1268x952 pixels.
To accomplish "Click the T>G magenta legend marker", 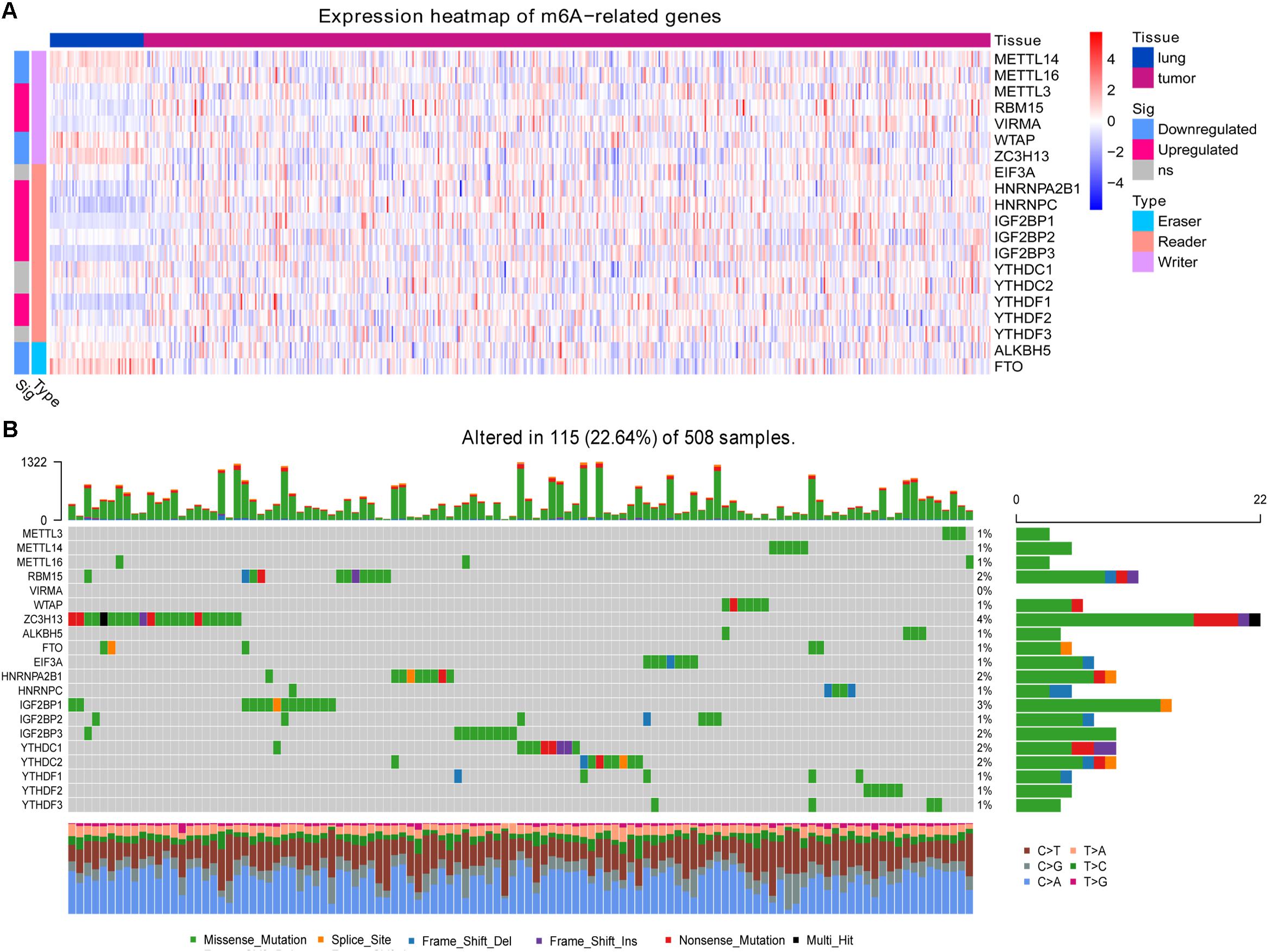I will coord(1073,882).
